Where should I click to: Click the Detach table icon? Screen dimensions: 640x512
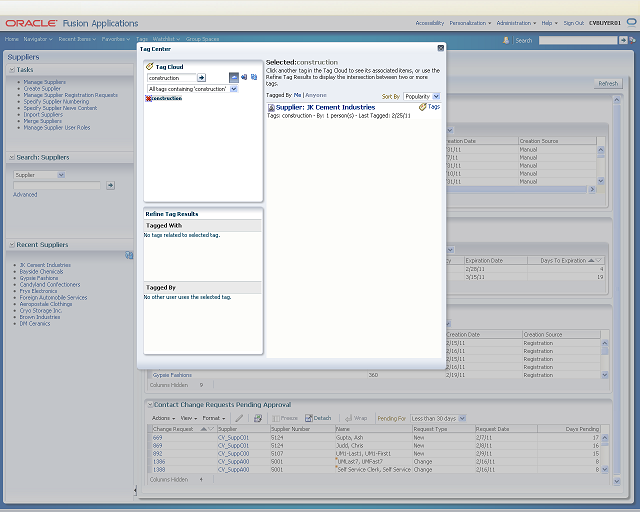(318, 418)
